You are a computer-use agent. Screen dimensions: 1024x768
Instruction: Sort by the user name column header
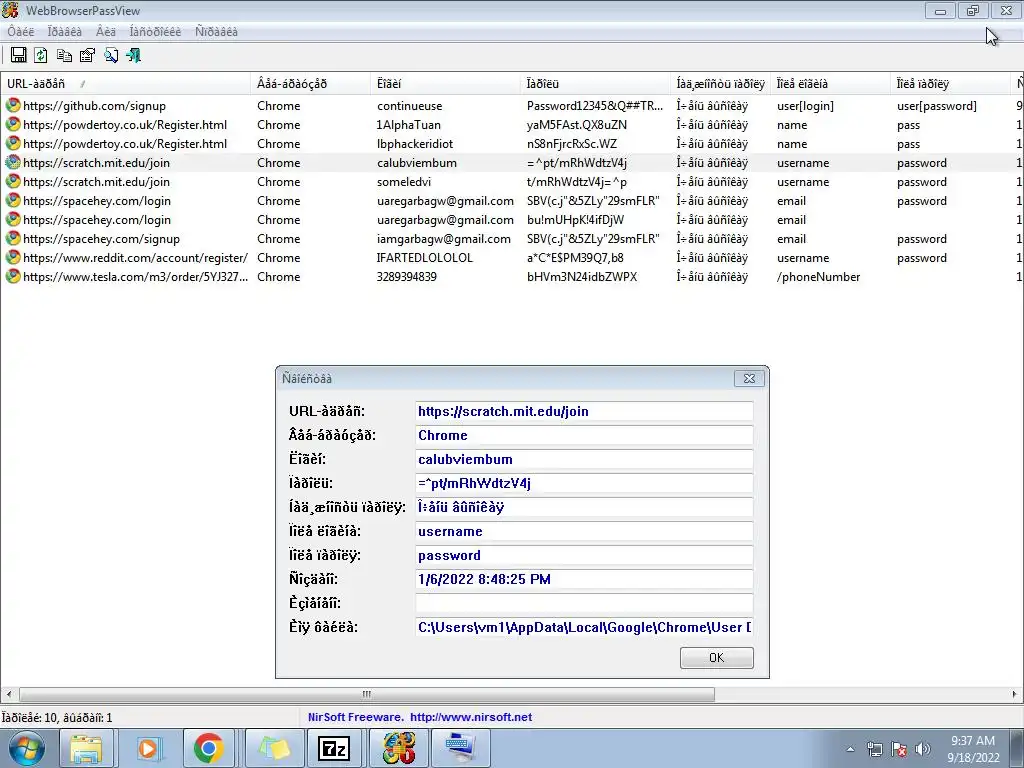click(x=445, y=84)
